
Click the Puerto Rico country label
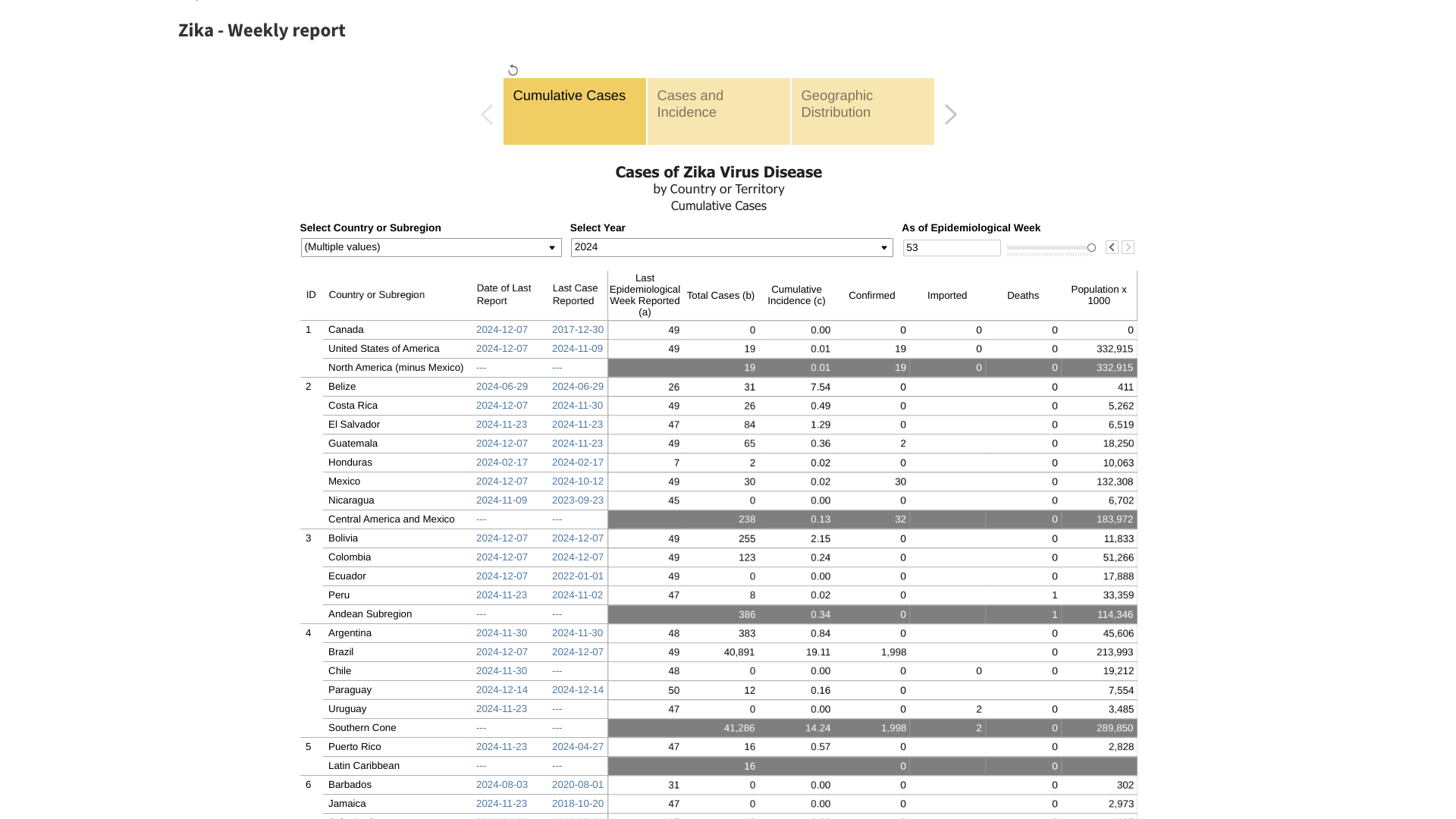tap(354, 747)
